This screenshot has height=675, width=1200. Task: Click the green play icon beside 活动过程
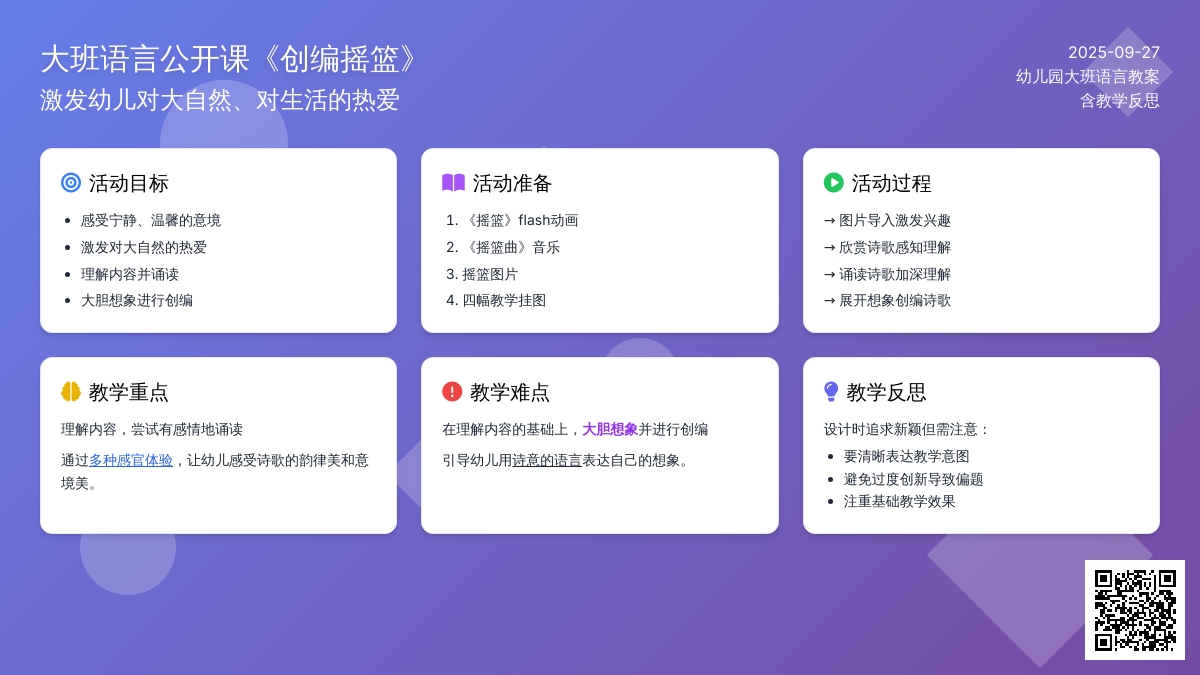point(833,183)
